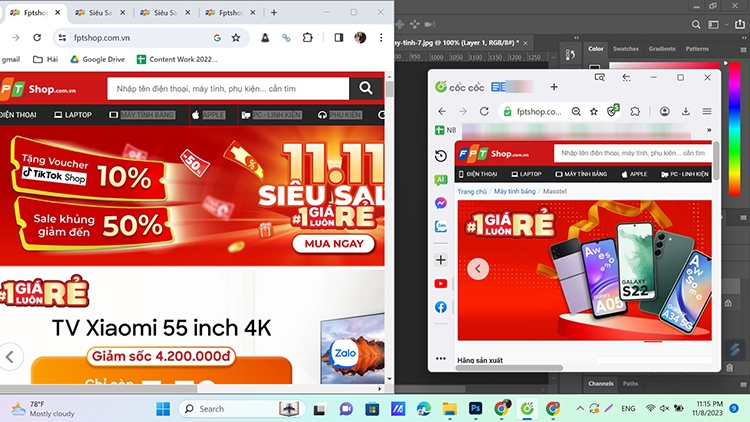Screen dimensions: 750x422
Task: Open new tab in Cốc Cốc
Action: (554, 87)
